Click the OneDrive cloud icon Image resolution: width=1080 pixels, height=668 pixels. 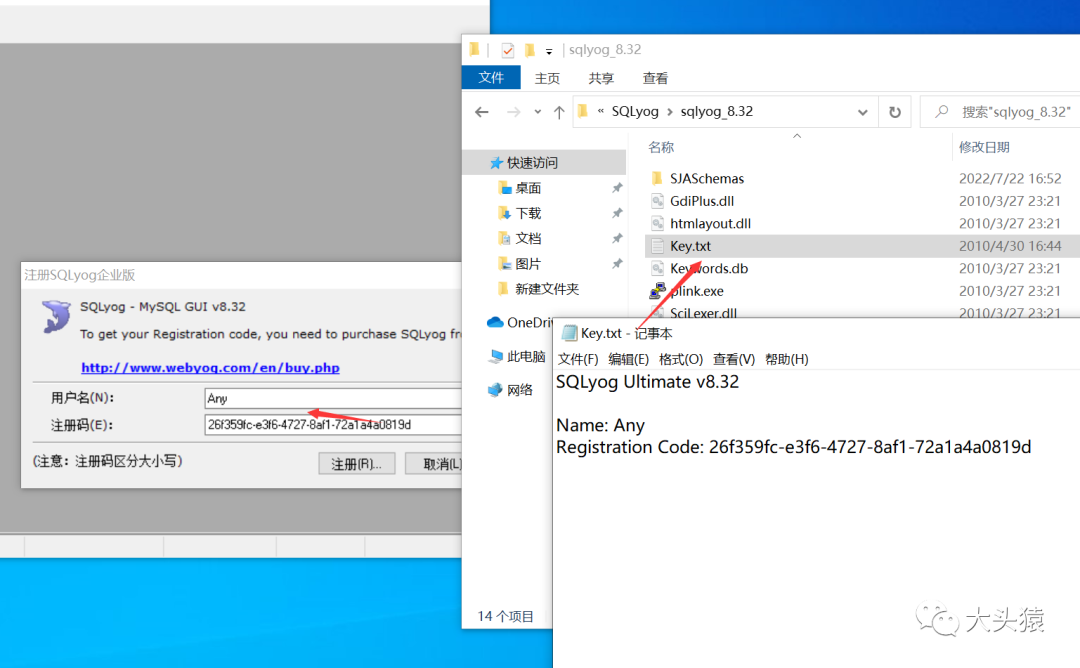tap(495, 322)
